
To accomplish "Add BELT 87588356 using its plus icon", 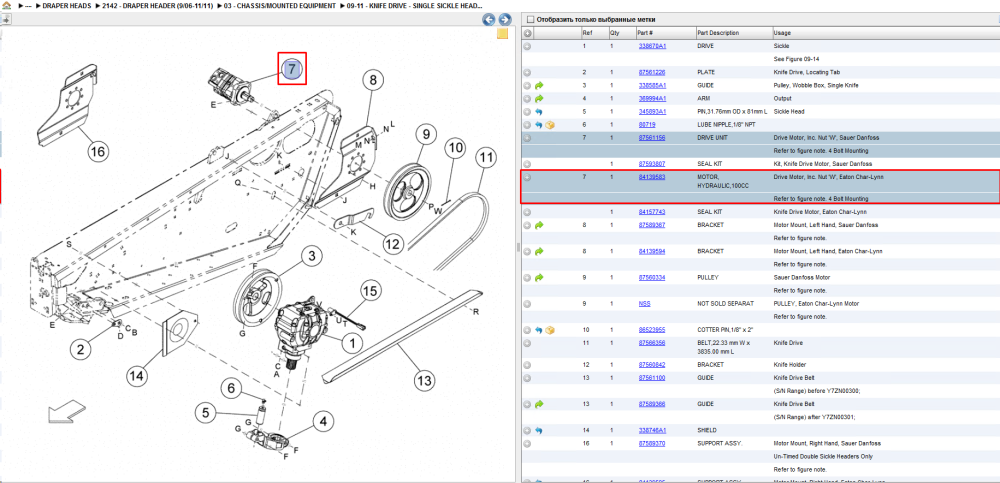I will (x=527, y=343).
